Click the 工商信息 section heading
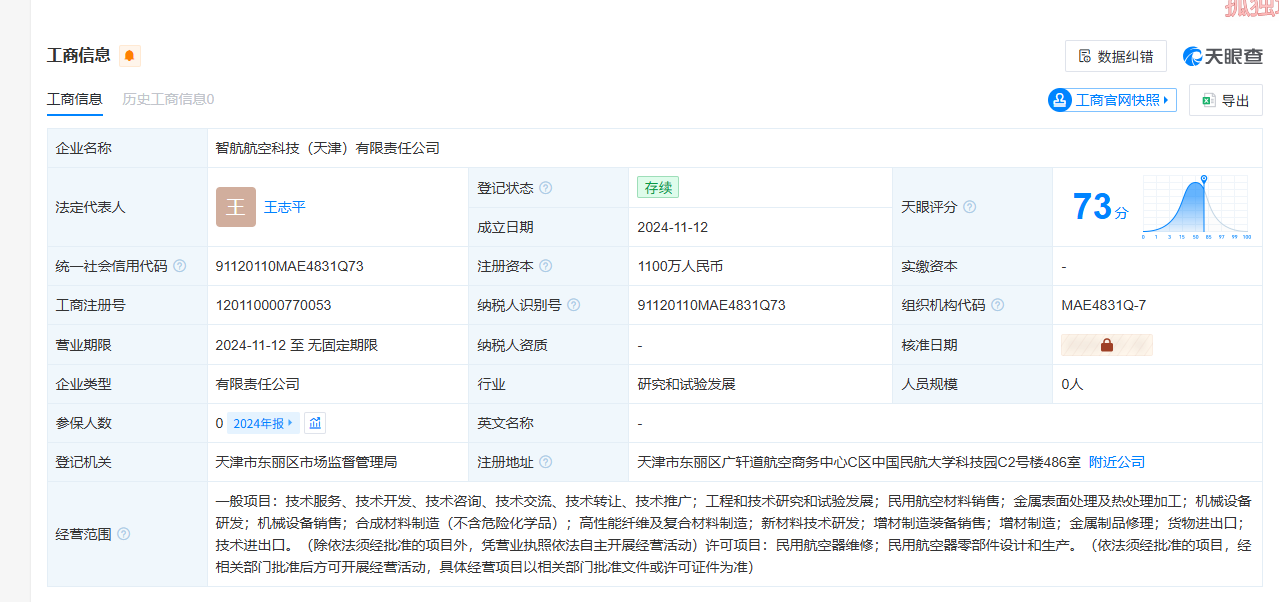 (79, 55)
